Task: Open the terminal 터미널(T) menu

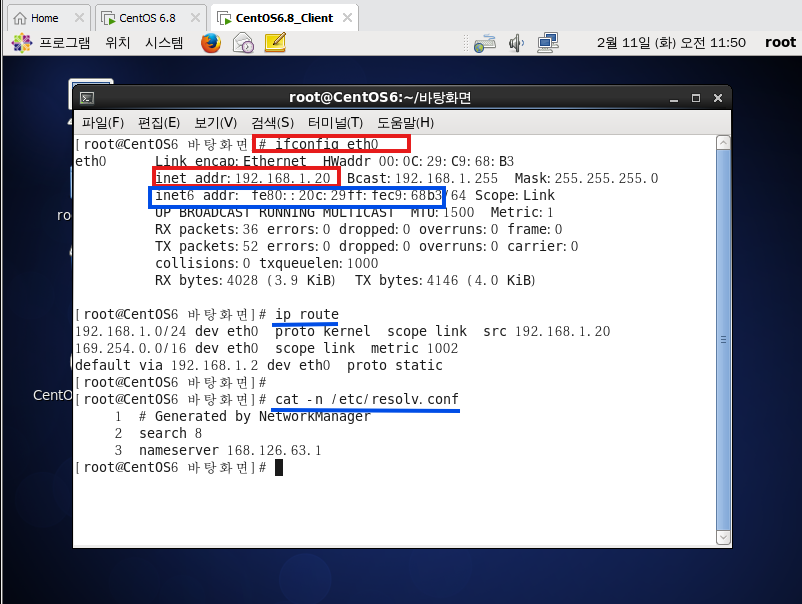Action: pos(335,123)
